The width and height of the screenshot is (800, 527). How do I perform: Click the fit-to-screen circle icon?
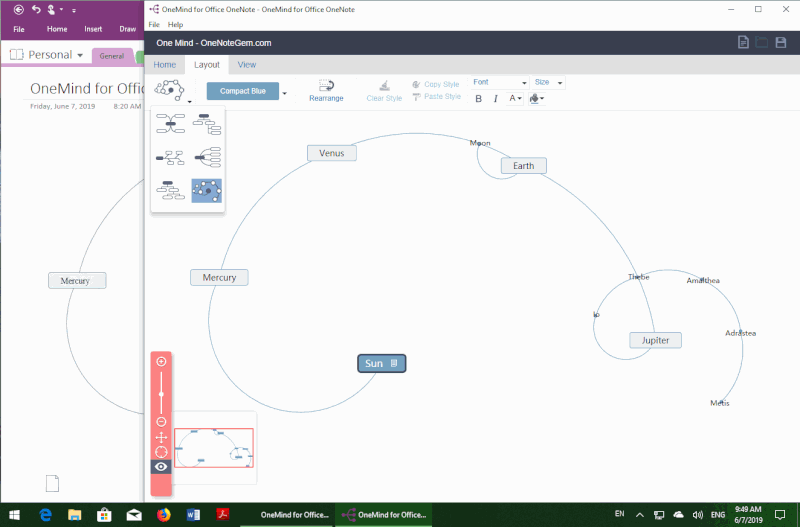[x=161, y=452]
